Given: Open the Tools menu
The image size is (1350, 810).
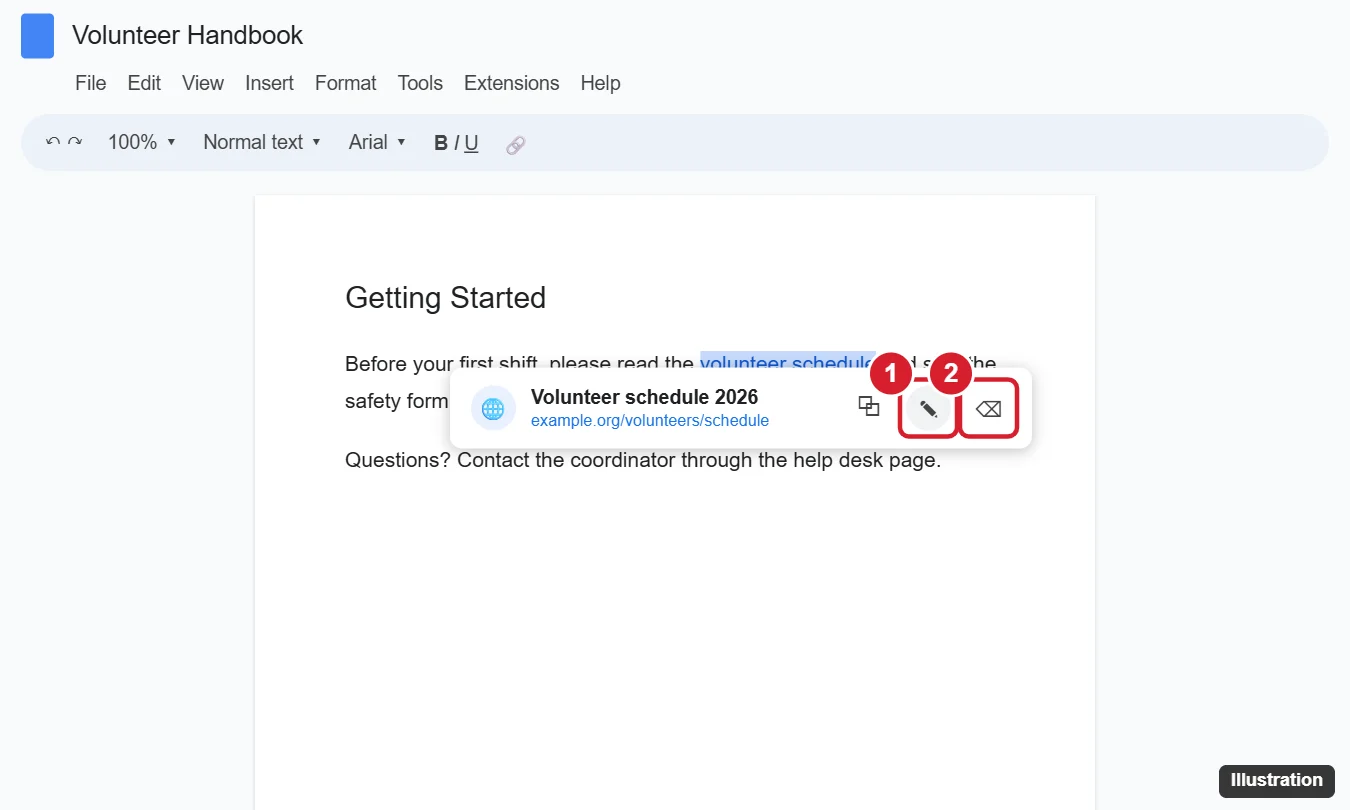Looking at the screenshot, I should 420,83.
